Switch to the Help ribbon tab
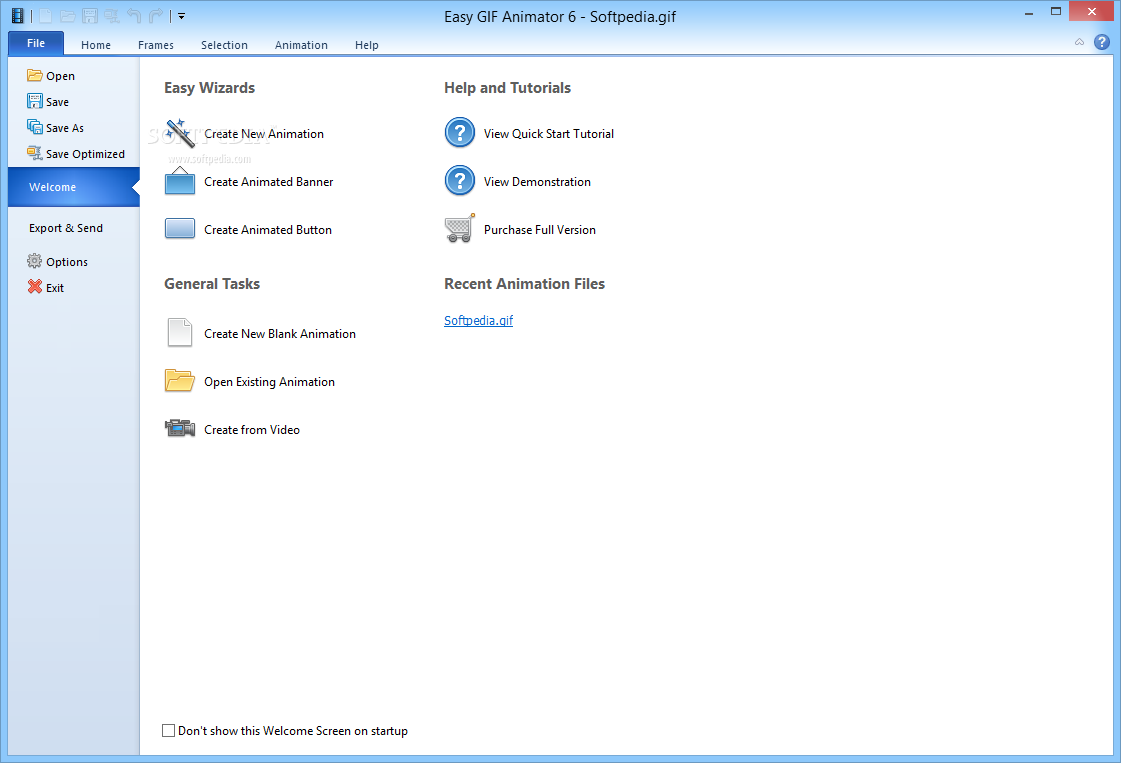1121x763 pixels. (367, 45)
